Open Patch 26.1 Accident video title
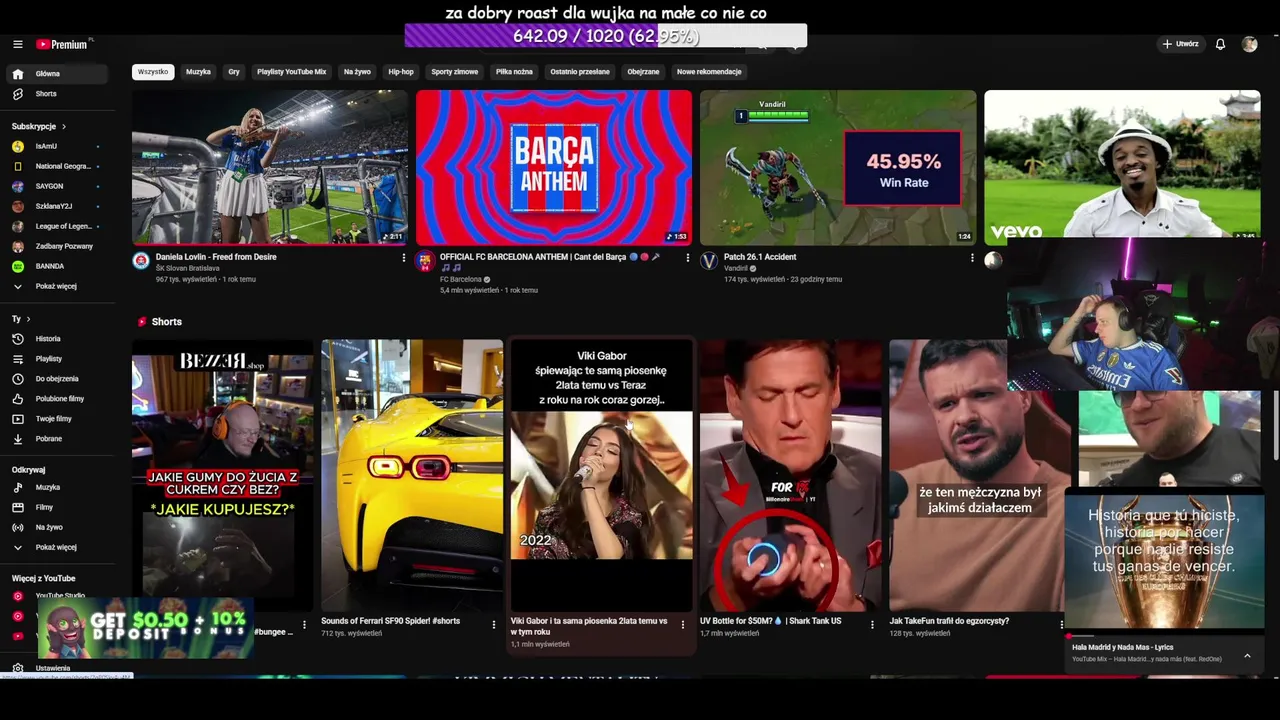This screenshot has height=720, width=1280. coord(760,257)
